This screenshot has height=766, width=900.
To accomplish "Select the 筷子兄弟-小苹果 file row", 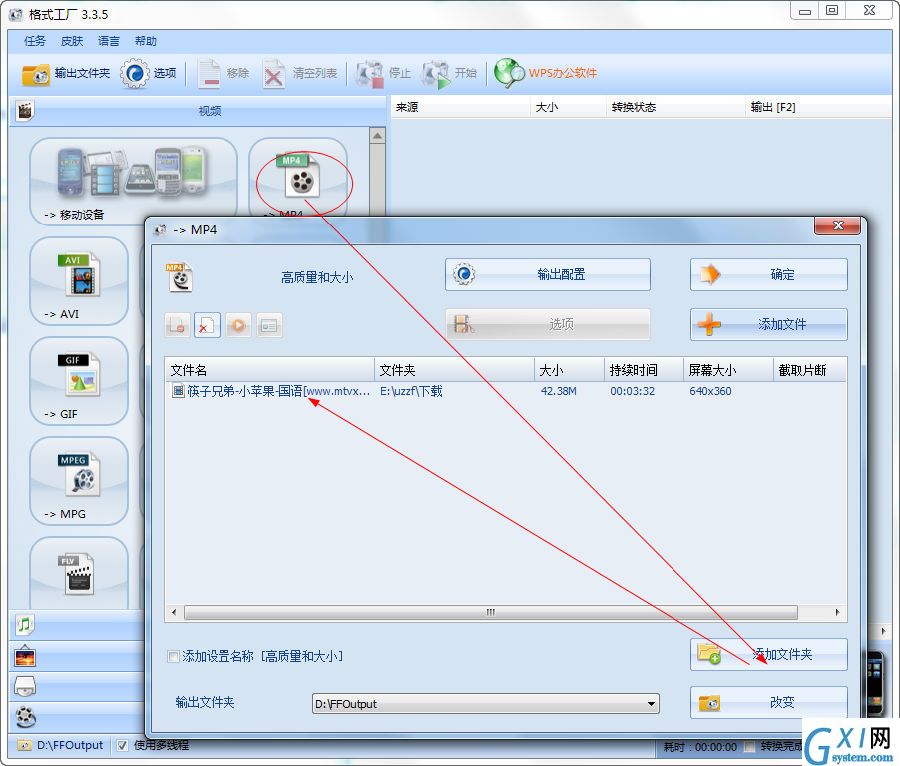I will (505, 391).
